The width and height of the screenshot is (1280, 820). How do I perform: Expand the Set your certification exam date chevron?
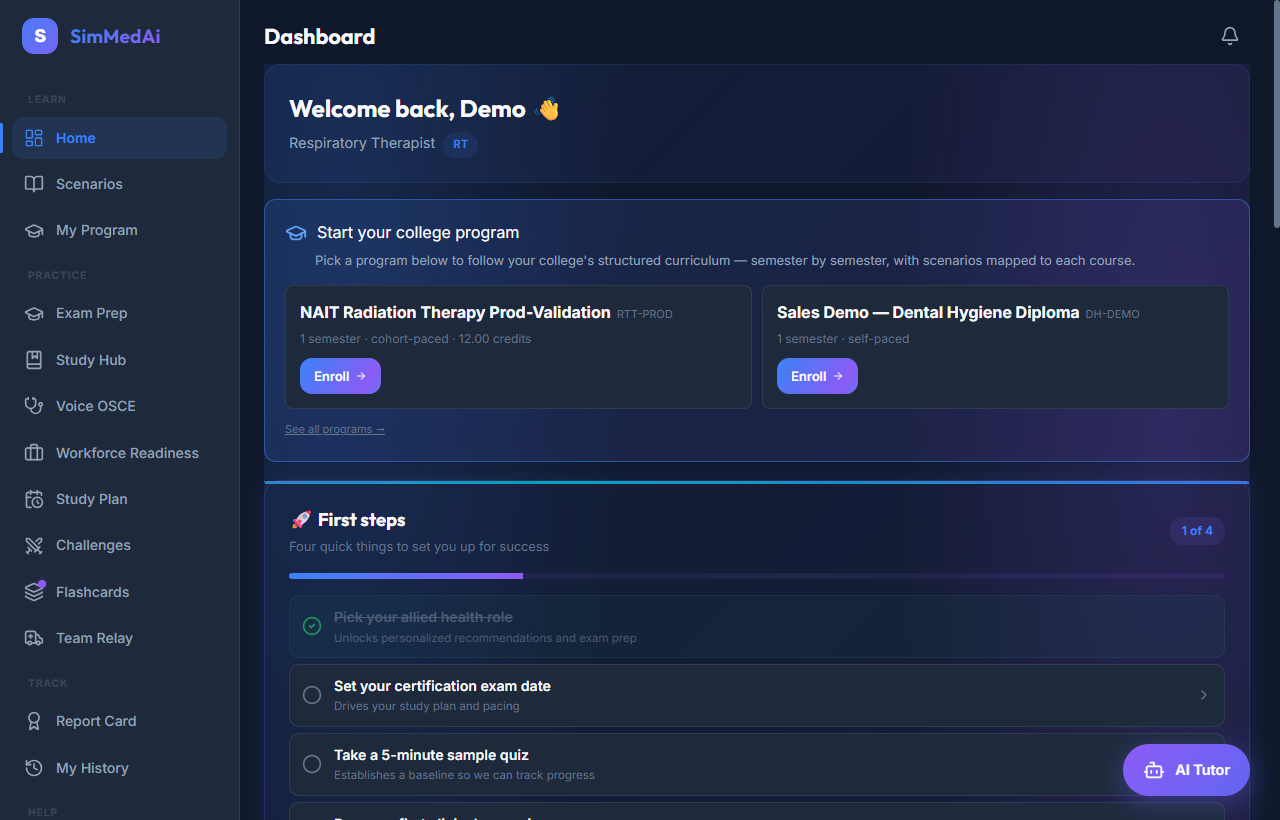click(x=1204, y=695)
